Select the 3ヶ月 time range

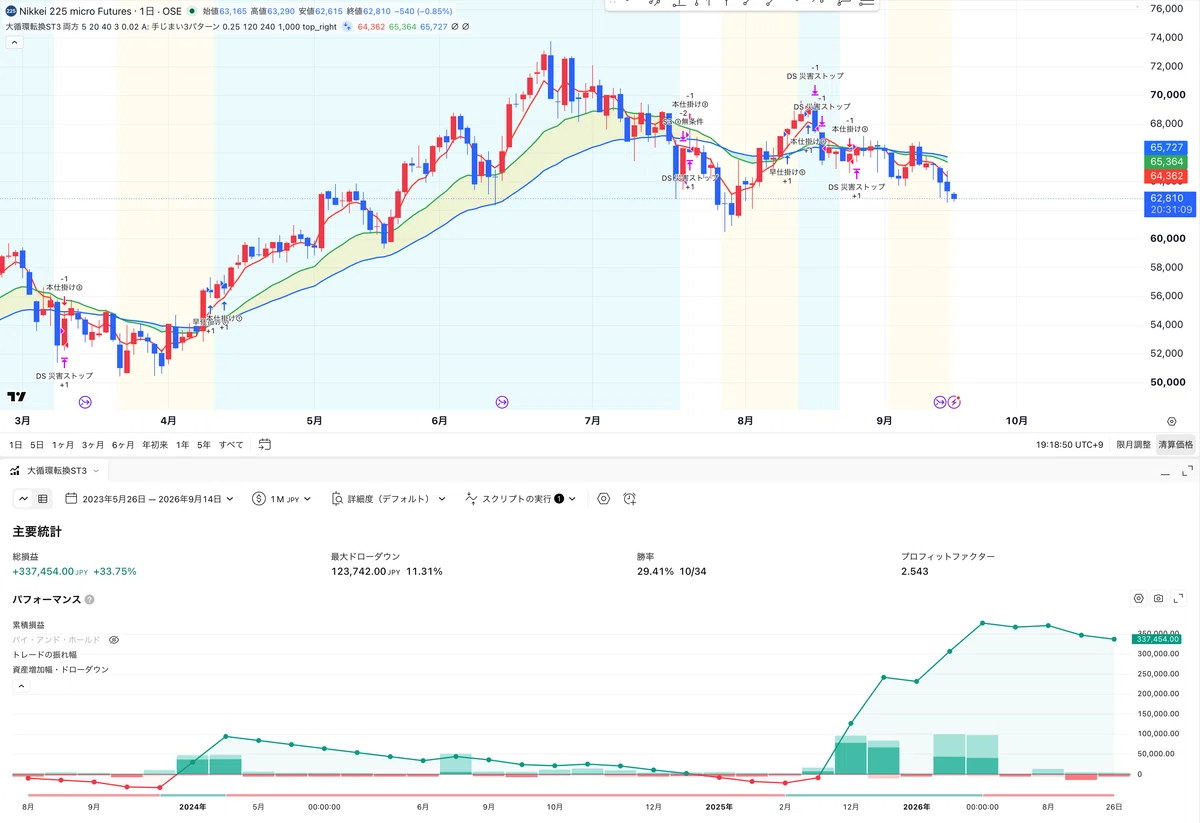tap(93, 444)
